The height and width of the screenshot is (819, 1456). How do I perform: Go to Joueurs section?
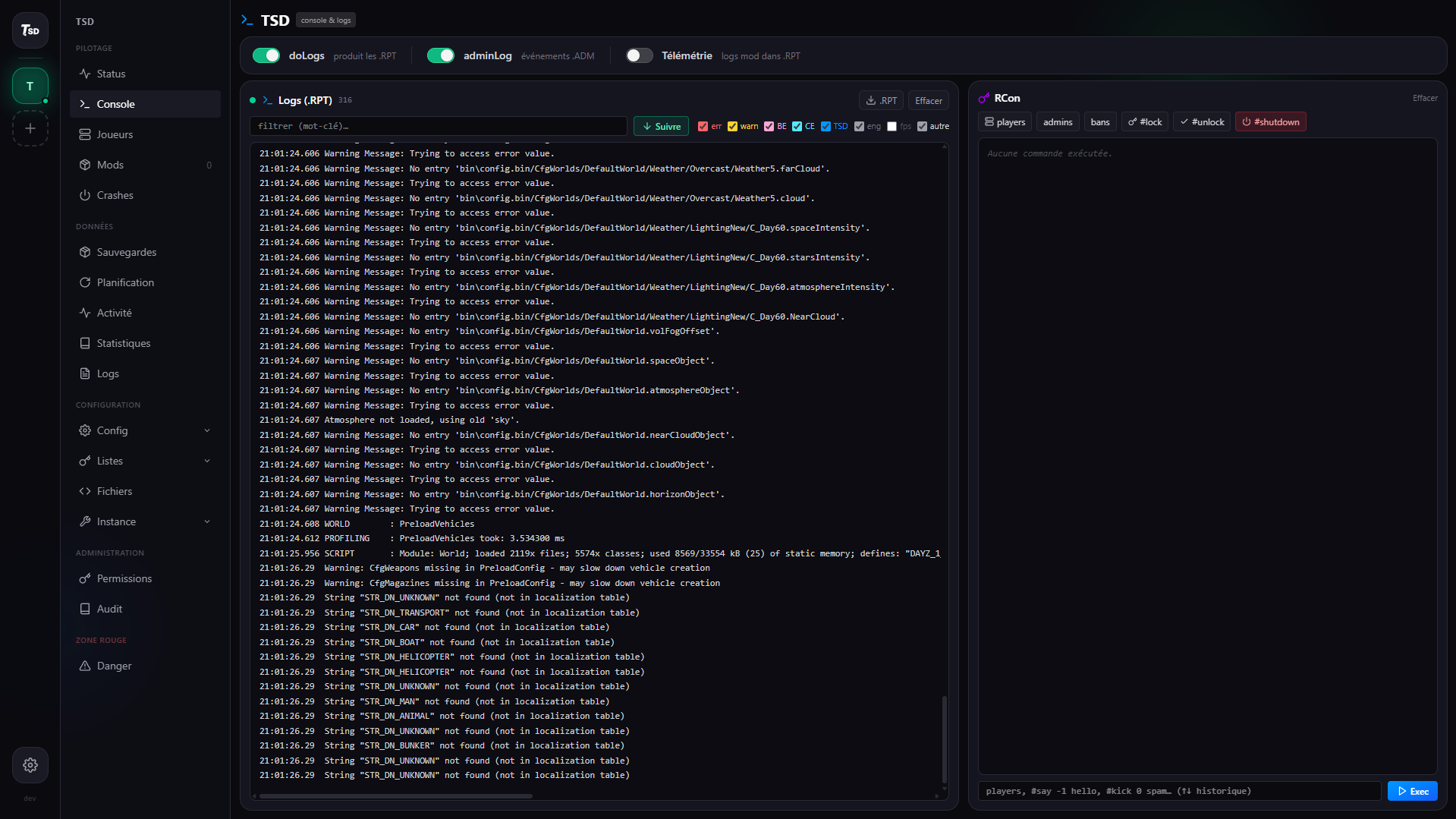[x=145, y=134]
